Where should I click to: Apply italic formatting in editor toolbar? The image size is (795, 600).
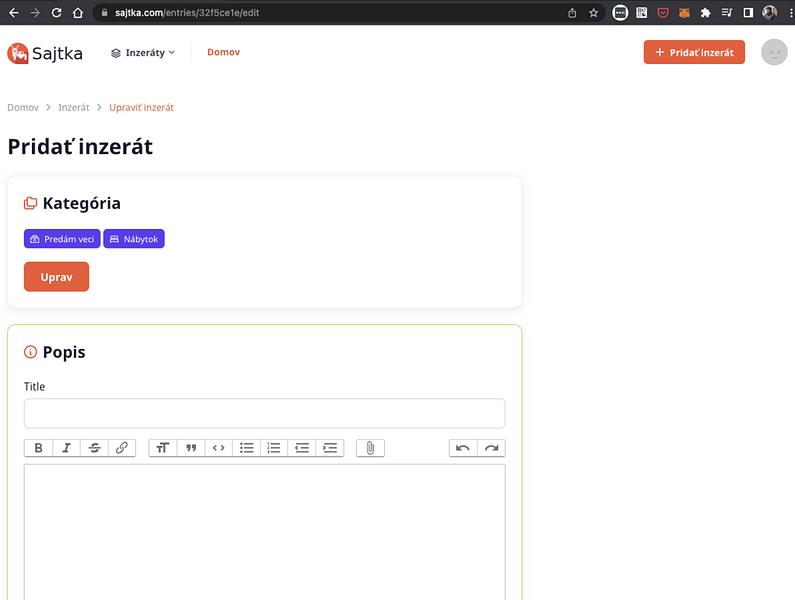(66, 448)
